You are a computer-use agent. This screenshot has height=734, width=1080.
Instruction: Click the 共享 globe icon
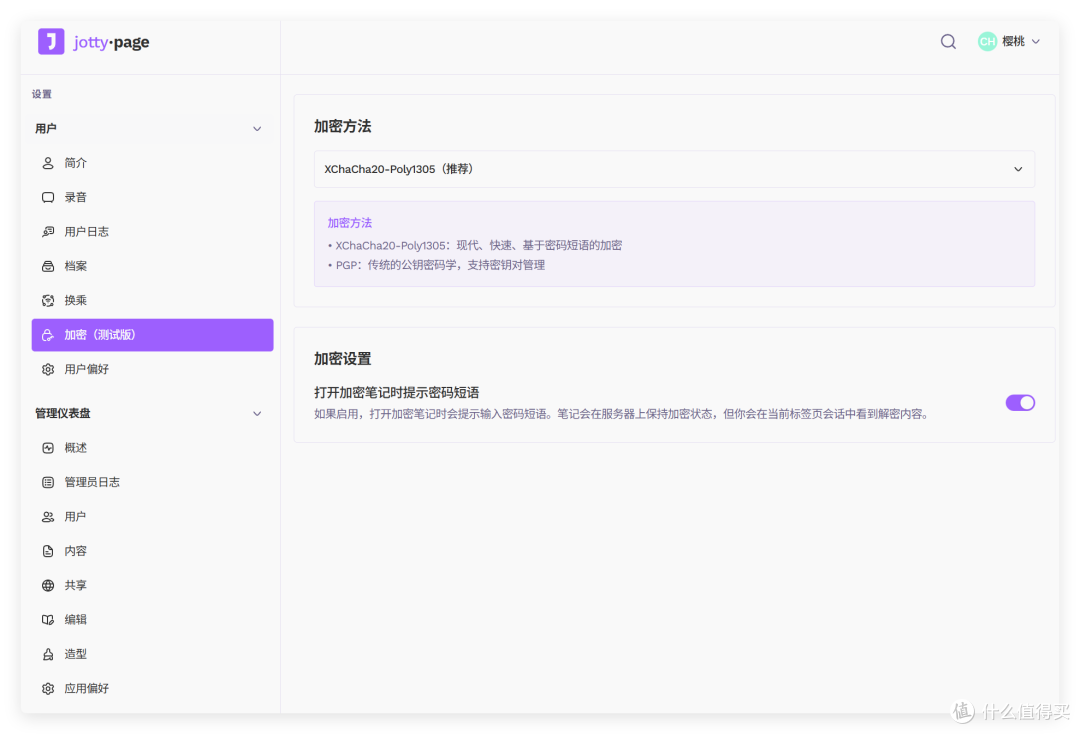[48, 586]
